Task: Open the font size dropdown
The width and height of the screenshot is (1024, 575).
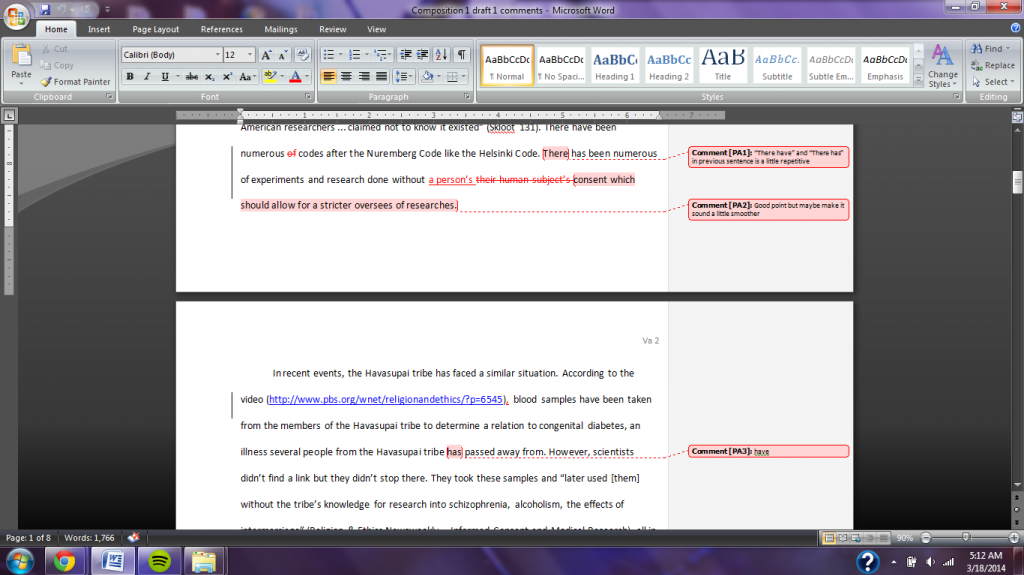Action: [250, 55]
